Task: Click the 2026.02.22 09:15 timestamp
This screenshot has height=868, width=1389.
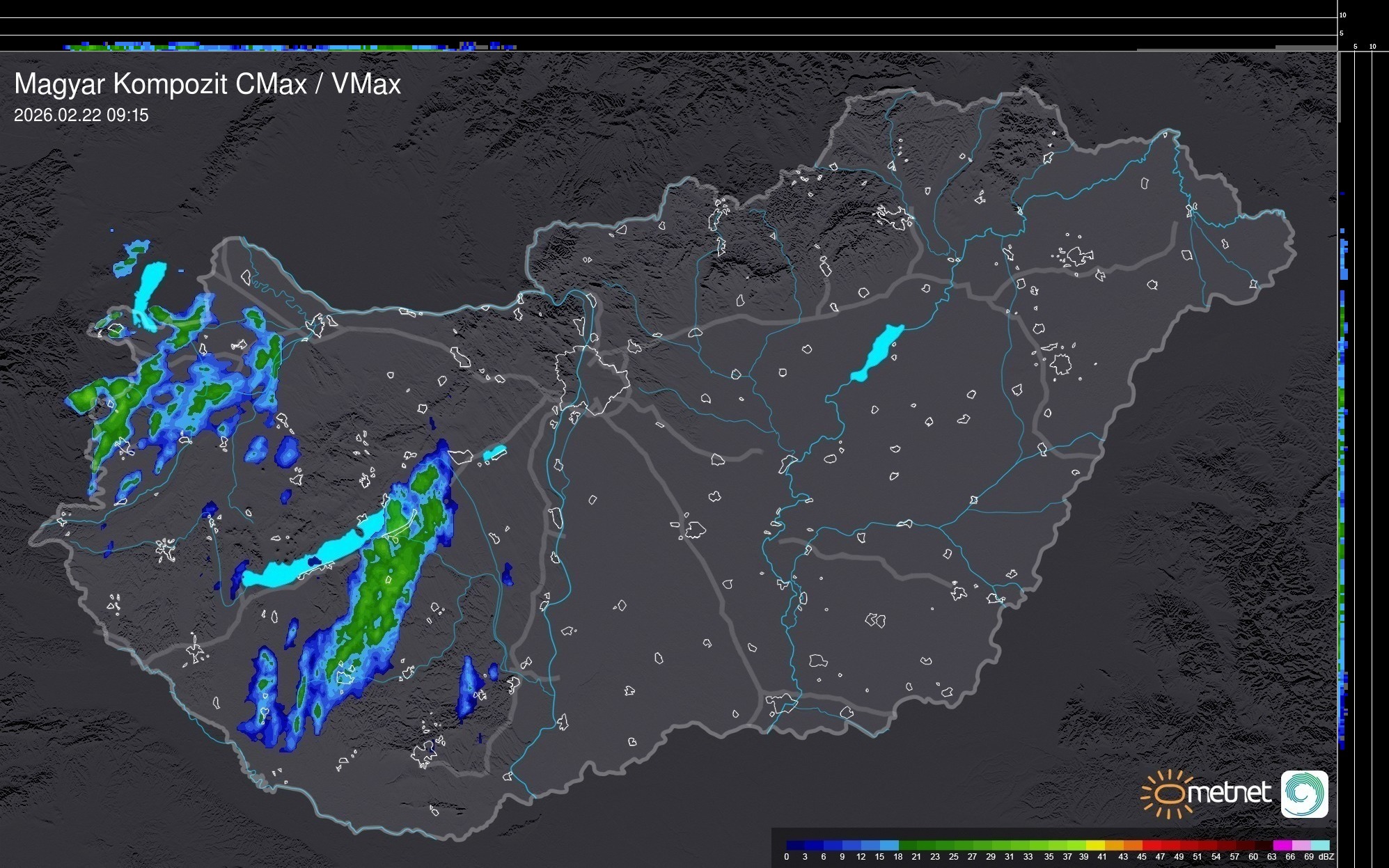Action: [x=81, y=116]
